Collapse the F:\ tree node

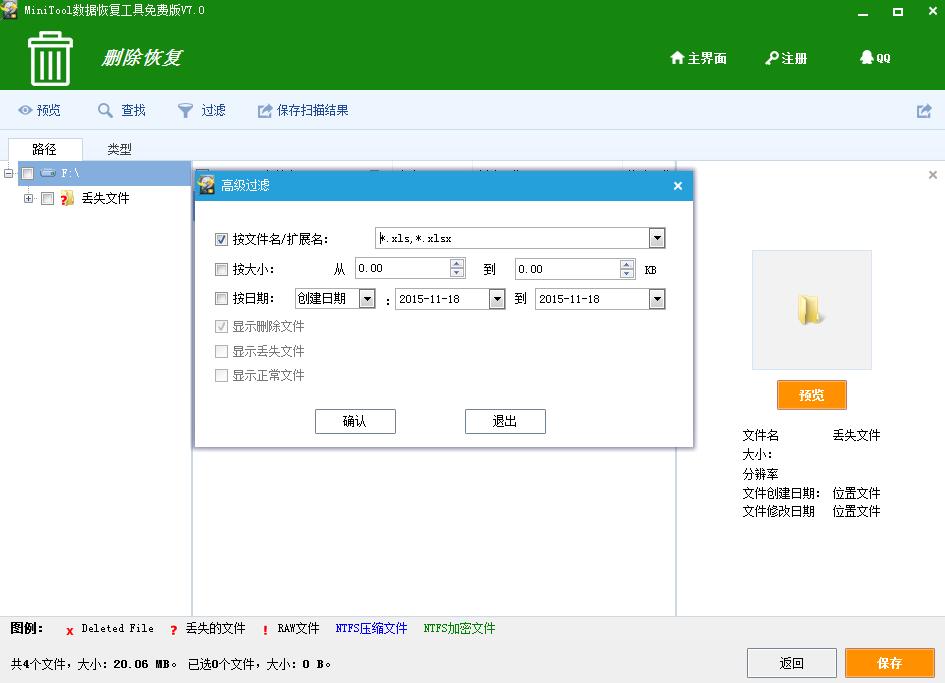(x=8, y=174)
